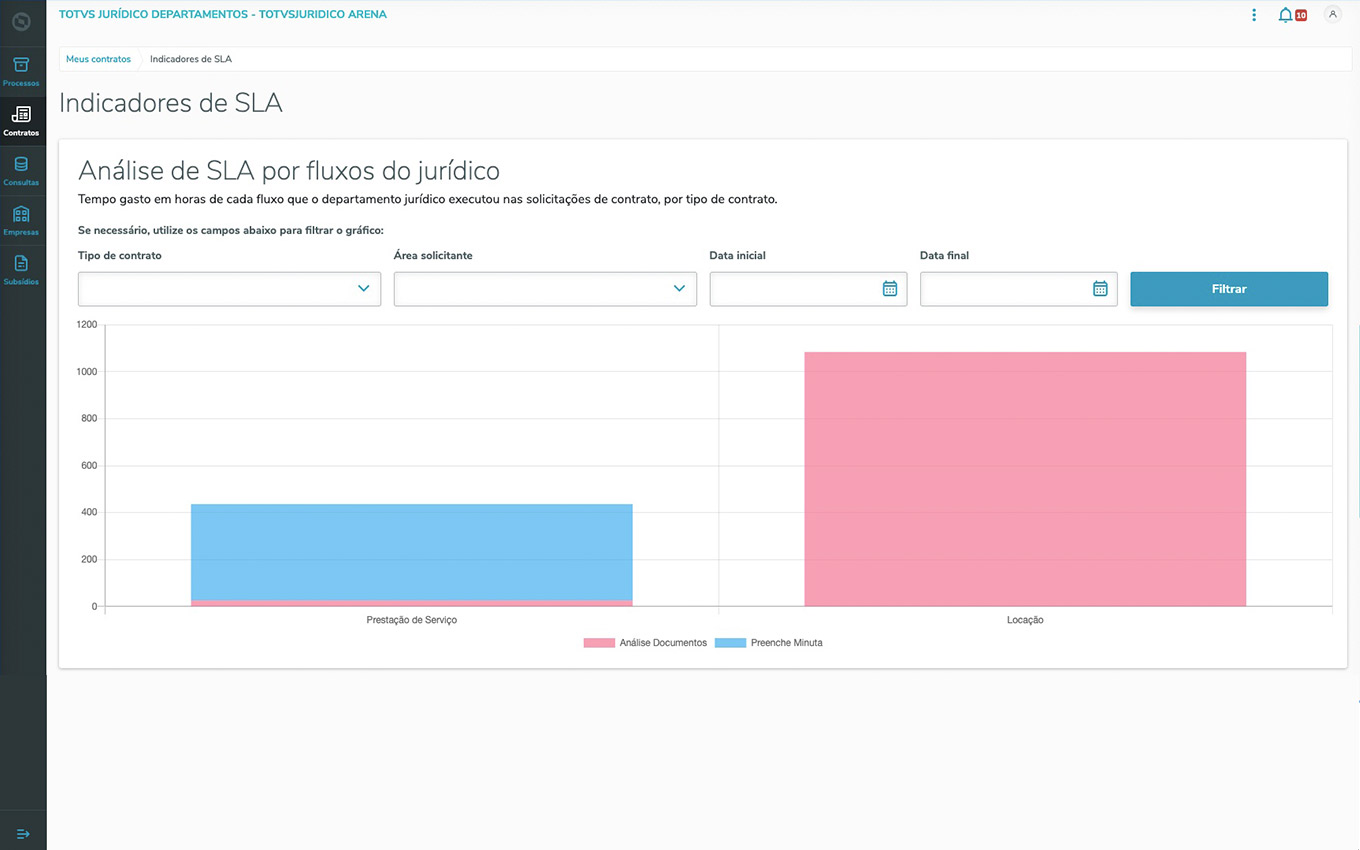Open the Data final calendar picker
The width and height of the screenshot is (1360, 850).
tap(1100, 289)
